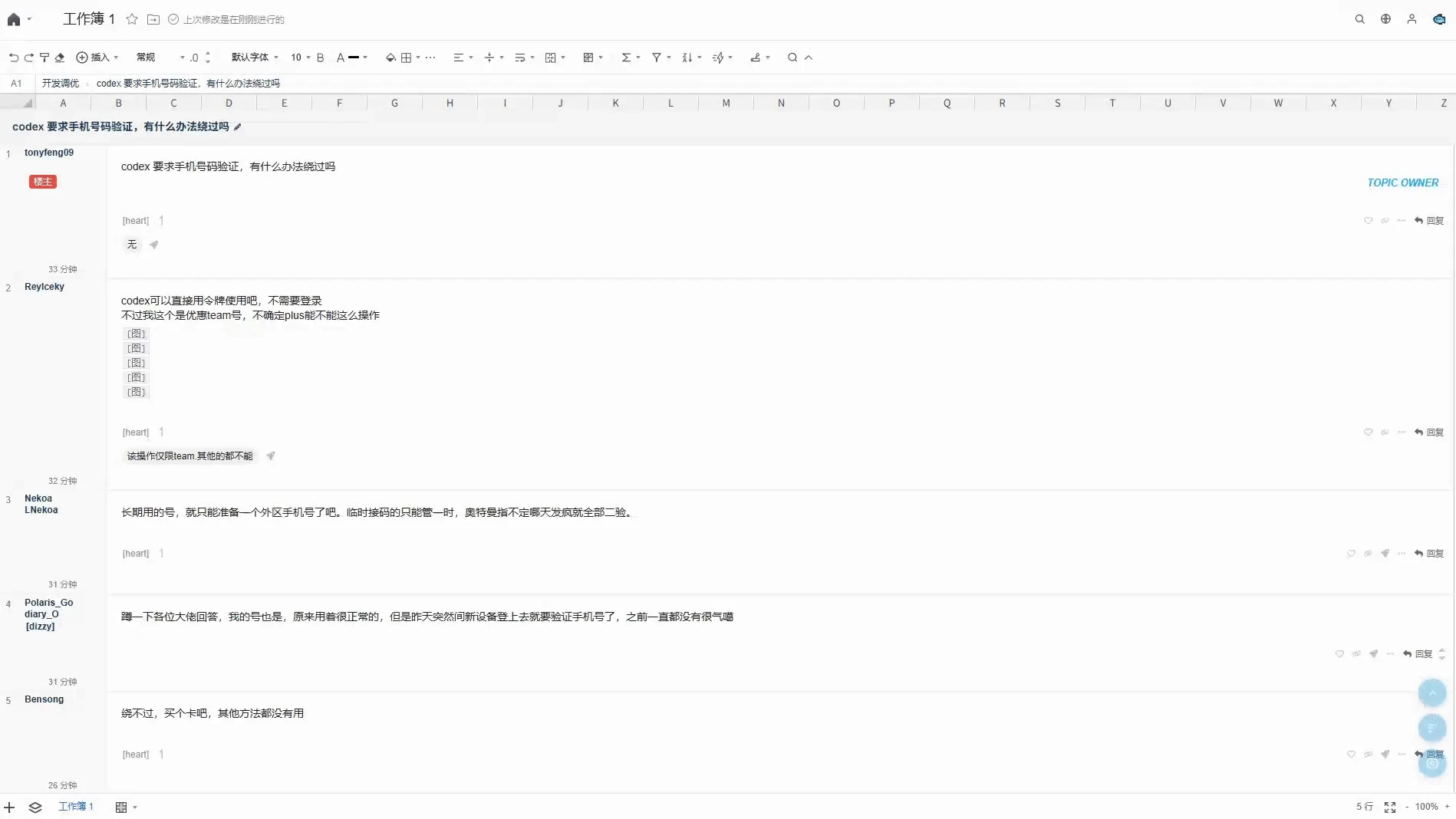Viewport: 1456px width, 819px height.
Task: Select column A header
Action: (x=63, y=103)
